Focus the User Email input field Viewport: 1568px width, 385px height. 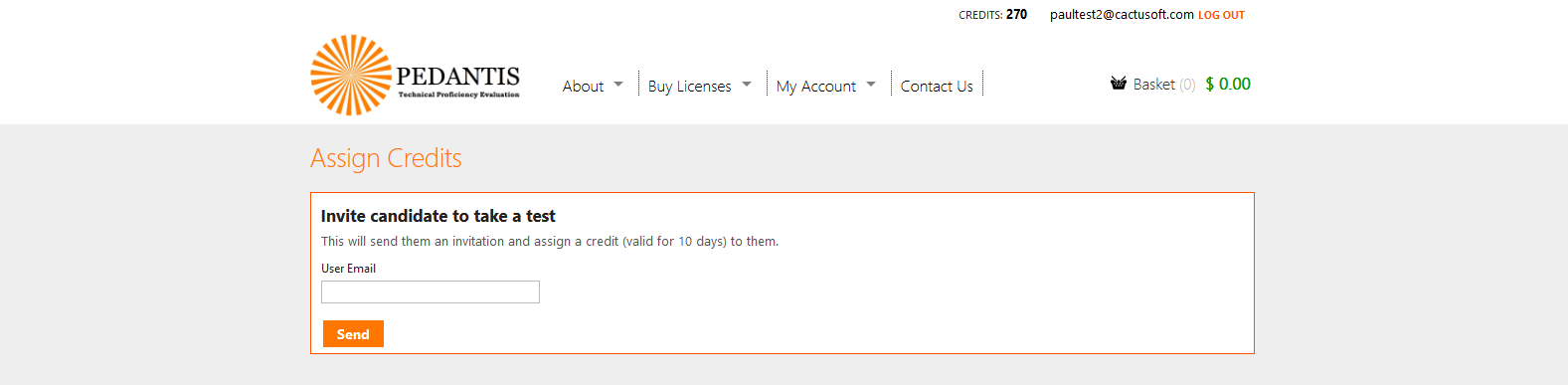(431, 291)
